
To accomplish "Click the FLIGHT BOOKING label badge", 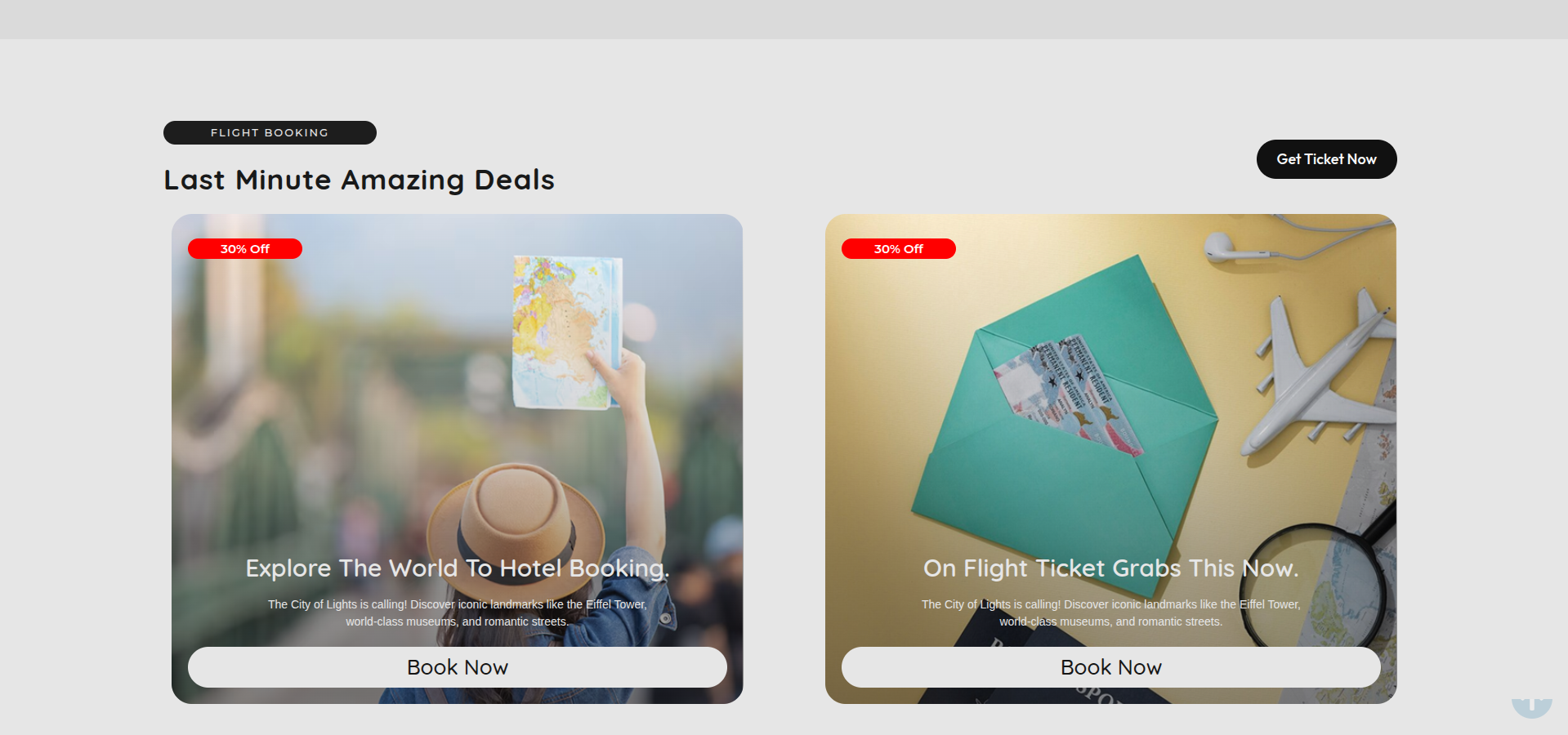I will (x=270, y=132).
